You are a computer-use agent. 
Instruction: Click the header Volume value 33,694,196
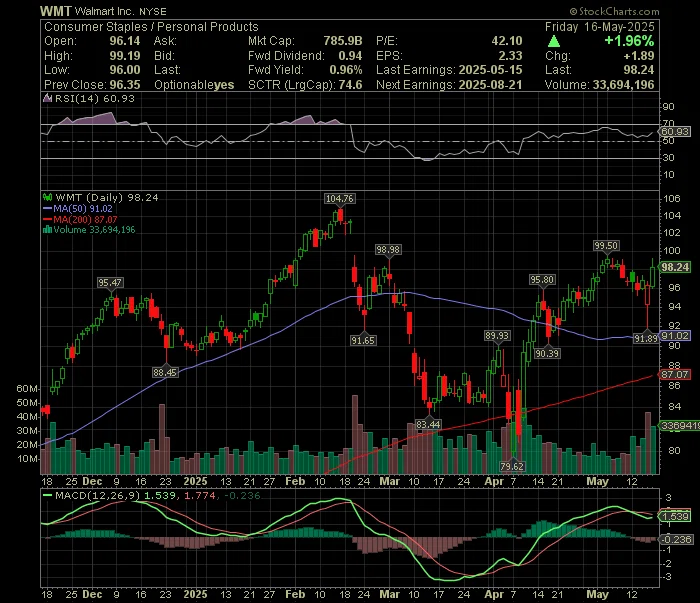pyautogui.click(x=623, y=85)
